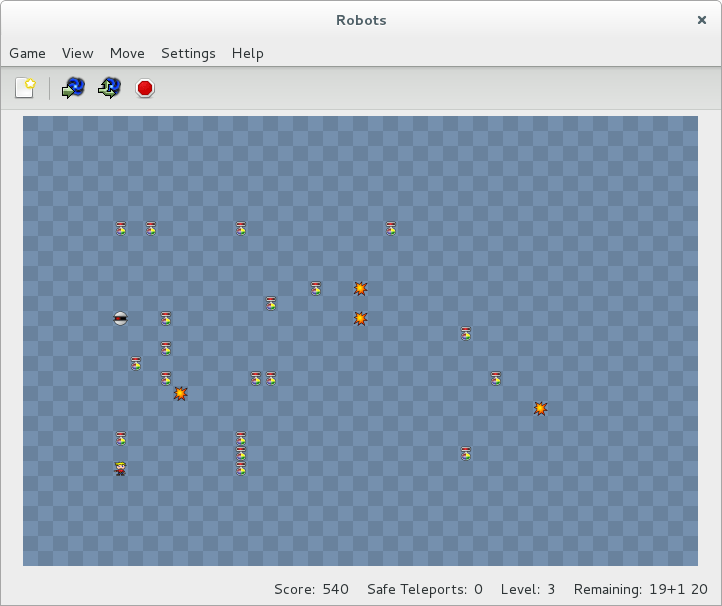The width and height of the screenshot is (722, 606).
Task: Click the robot directly above the player
Action: (x=121, y=438)
